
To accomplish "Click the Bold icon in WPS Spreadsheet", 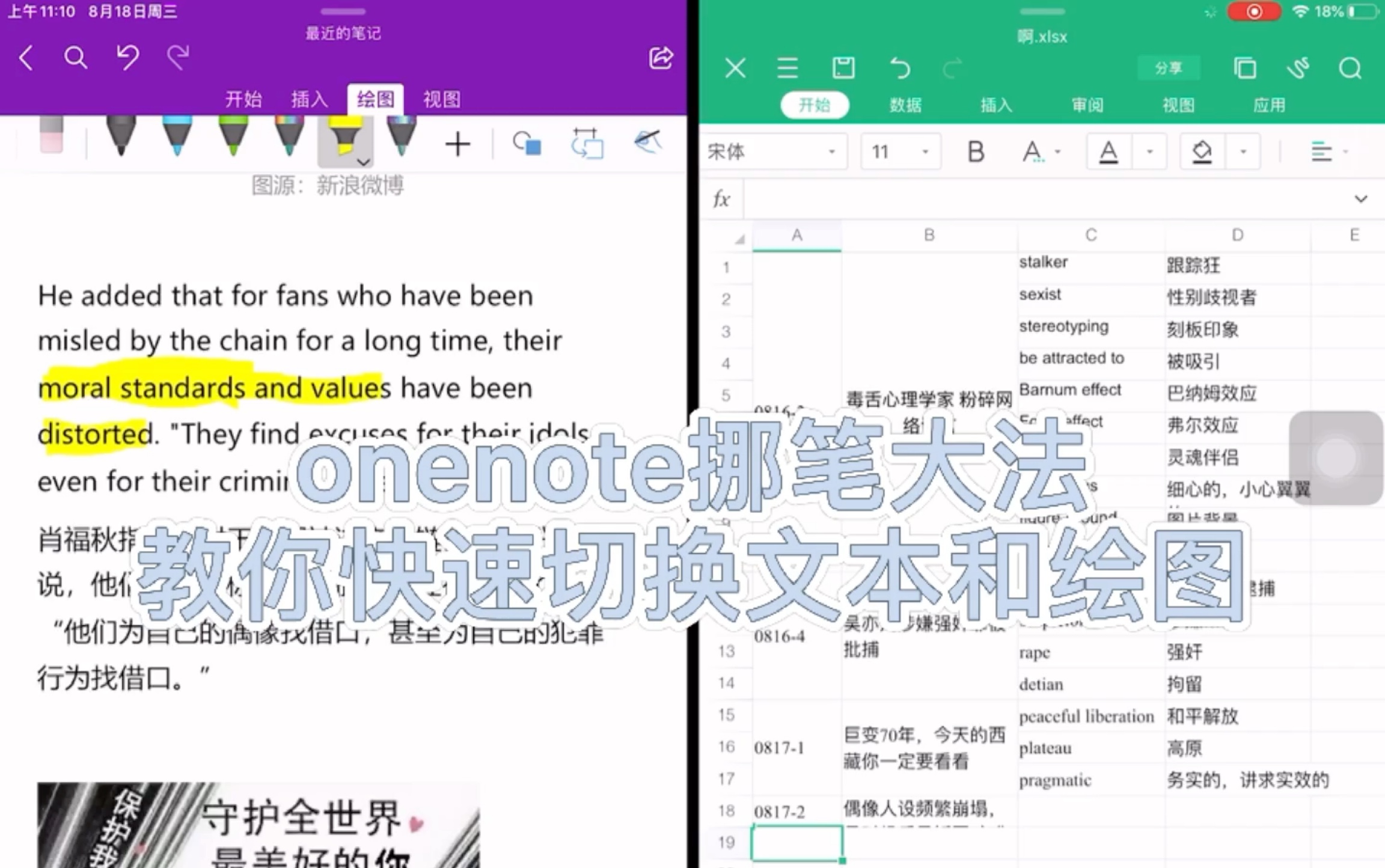I will 974,151.
